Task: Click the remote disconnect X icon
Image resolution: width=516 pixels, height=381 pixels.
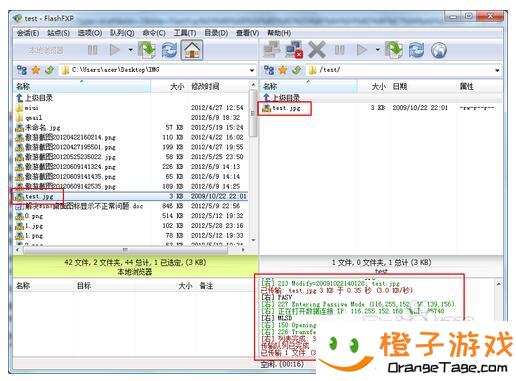Action: coord(316,50)
